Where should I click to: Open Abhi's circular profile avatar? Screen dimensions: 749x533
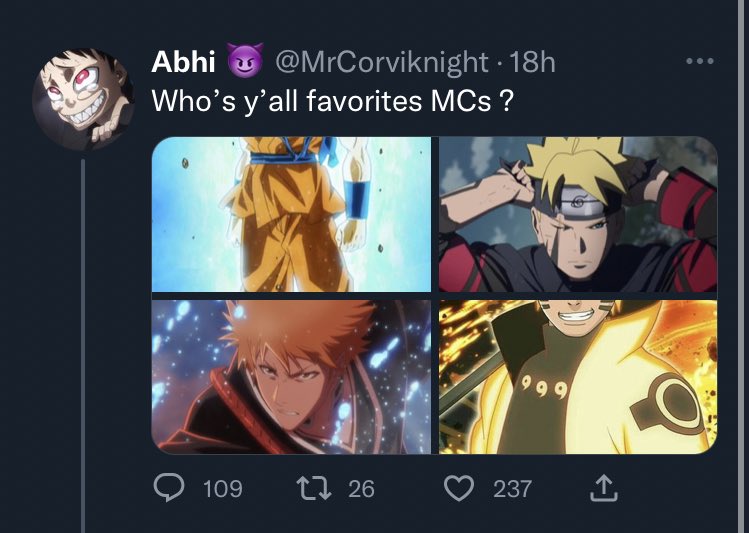click(84, 99)
